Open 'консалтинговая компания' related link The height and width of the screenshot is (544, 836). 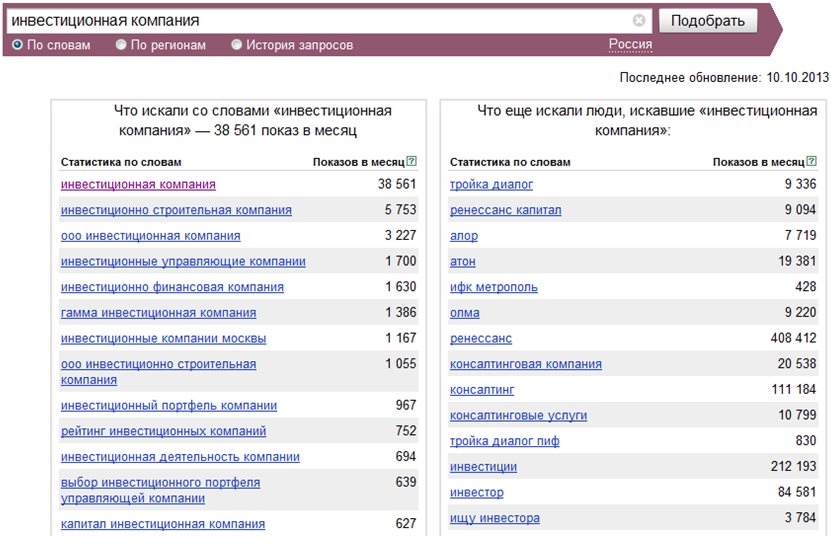click(526, 364)
